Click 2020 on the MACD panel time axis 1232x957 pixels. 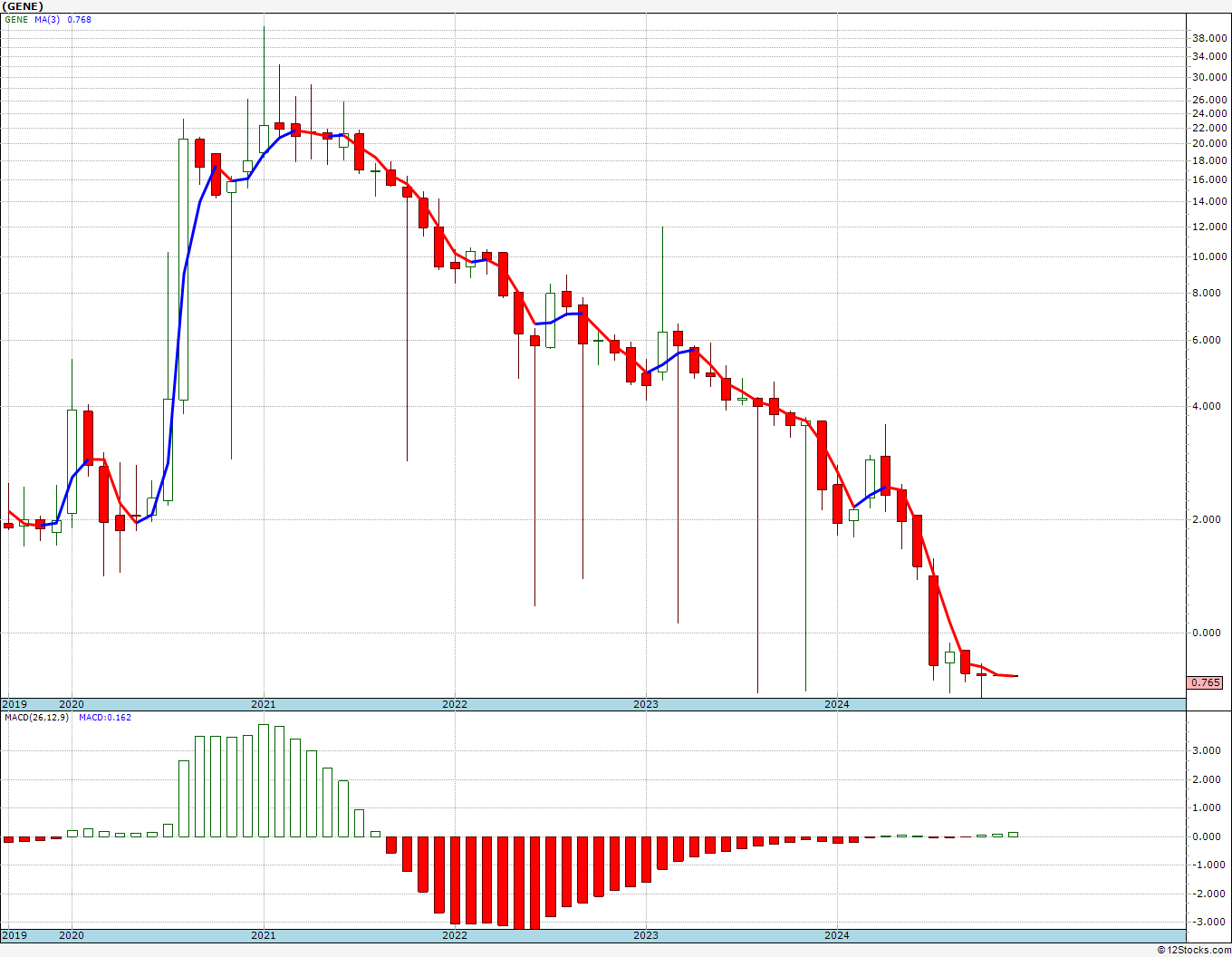pyautogui.click(x=72, y=935)
